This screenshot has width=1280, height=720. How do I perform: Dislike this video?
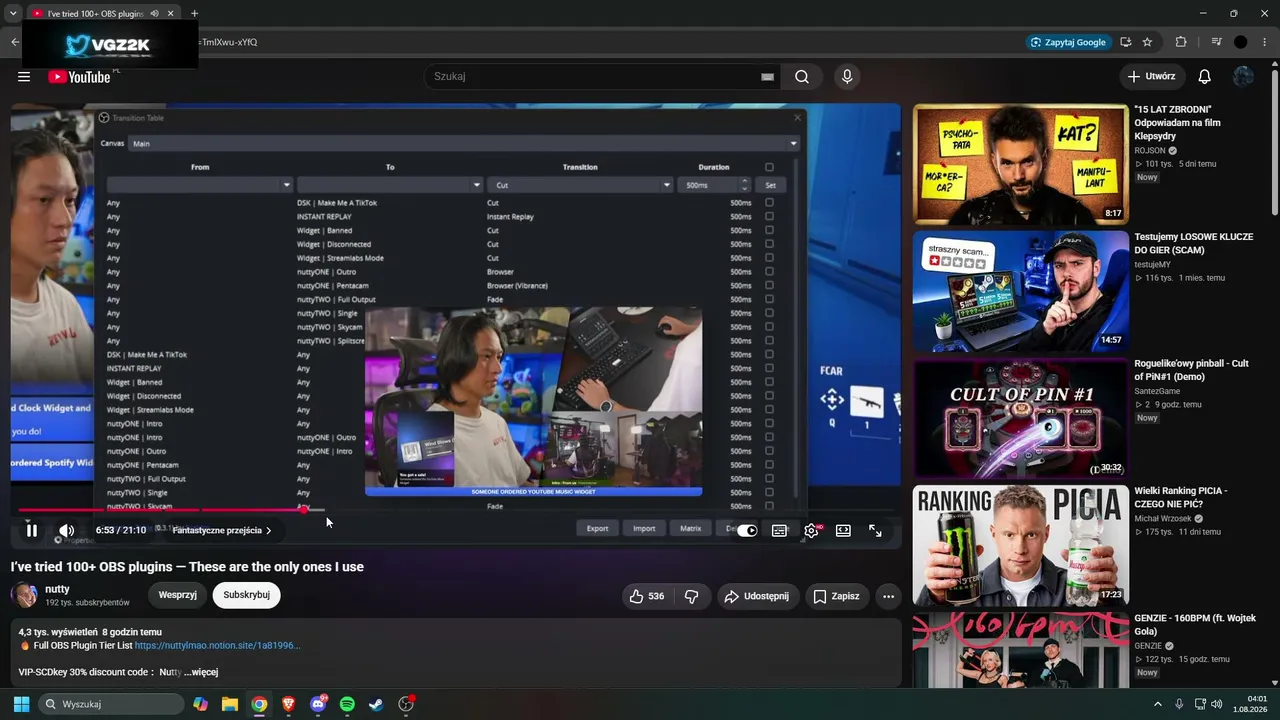691,596
